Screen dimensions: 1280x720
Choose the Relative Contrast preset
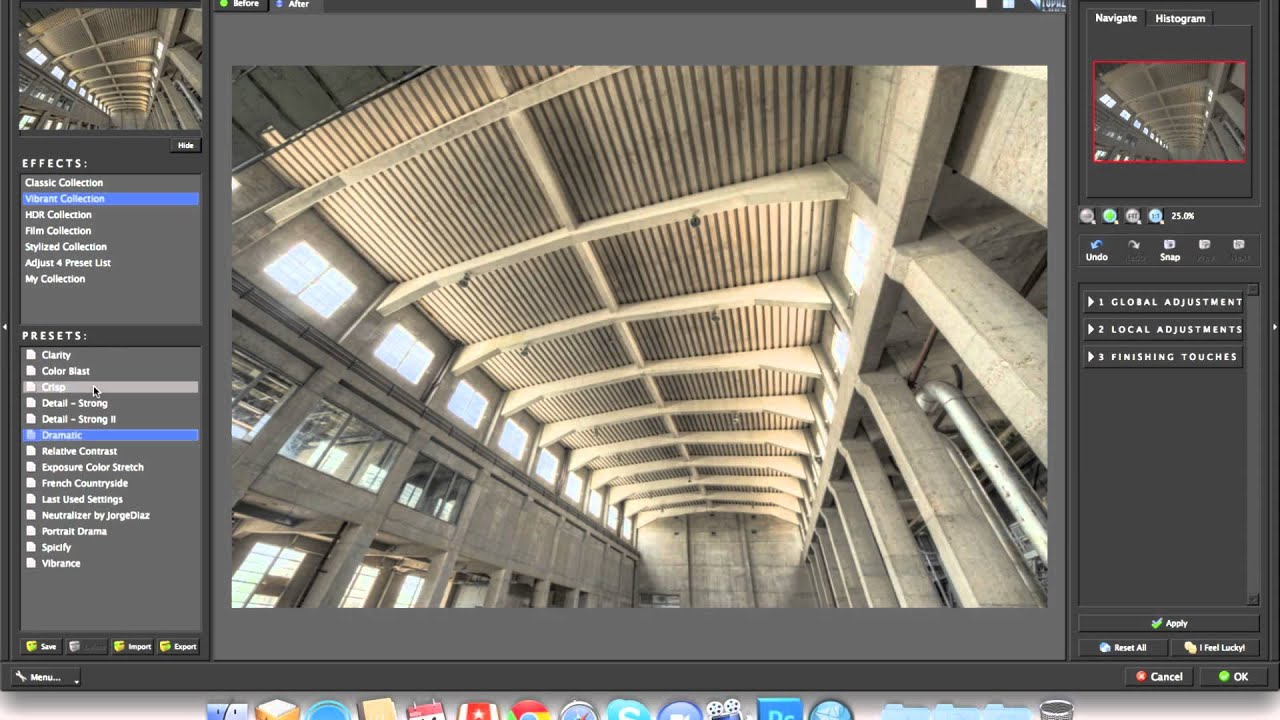111,451
